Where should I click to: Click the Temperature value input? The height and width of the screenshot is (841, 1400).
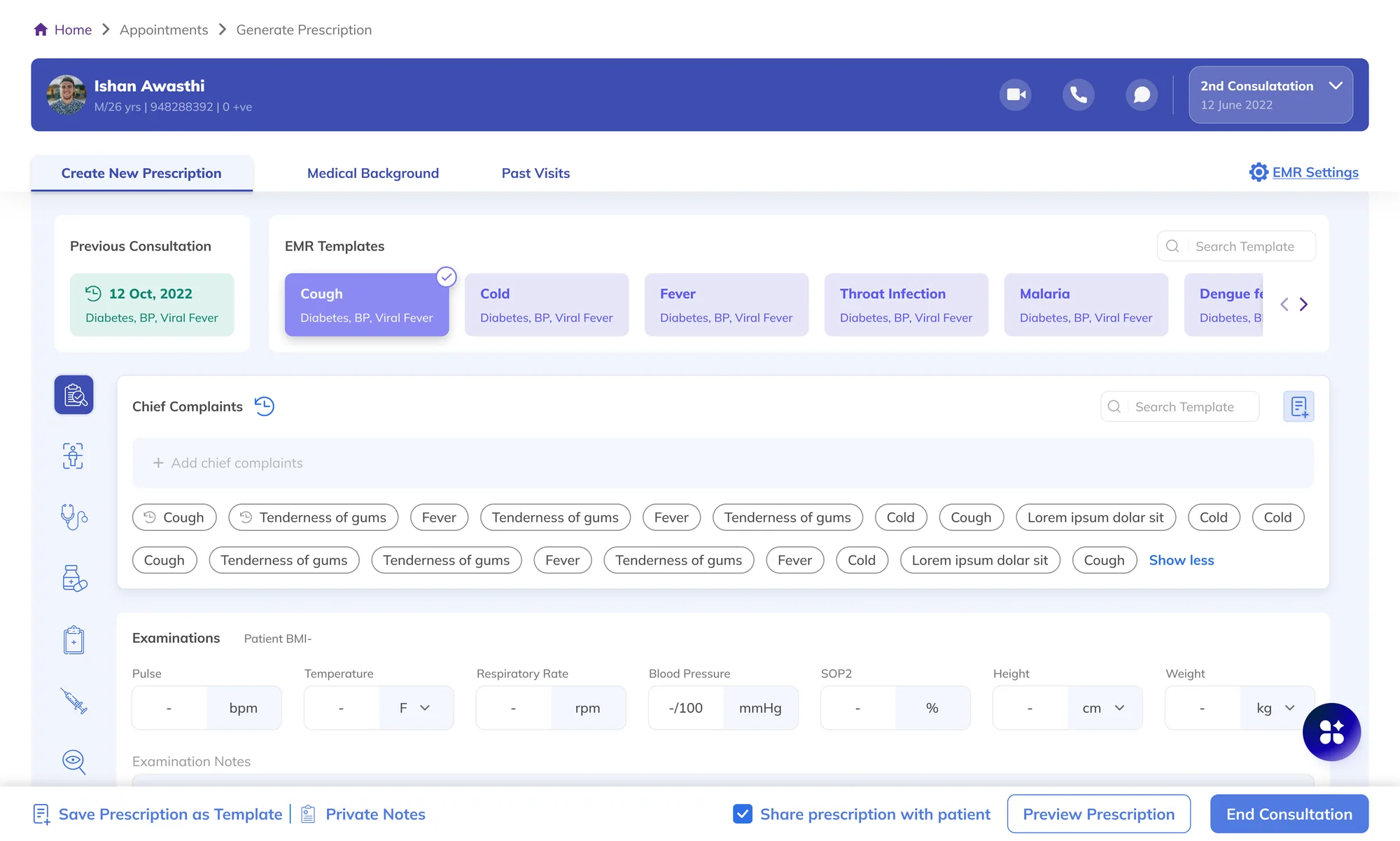tap(342, 708)
